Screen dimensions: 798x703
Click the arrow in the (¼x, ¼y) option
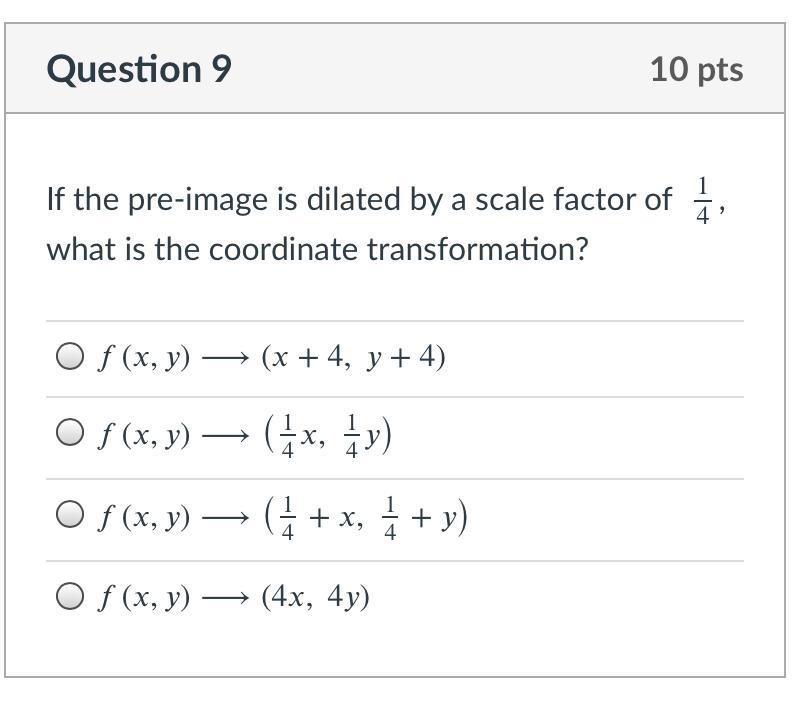(225, 435)
